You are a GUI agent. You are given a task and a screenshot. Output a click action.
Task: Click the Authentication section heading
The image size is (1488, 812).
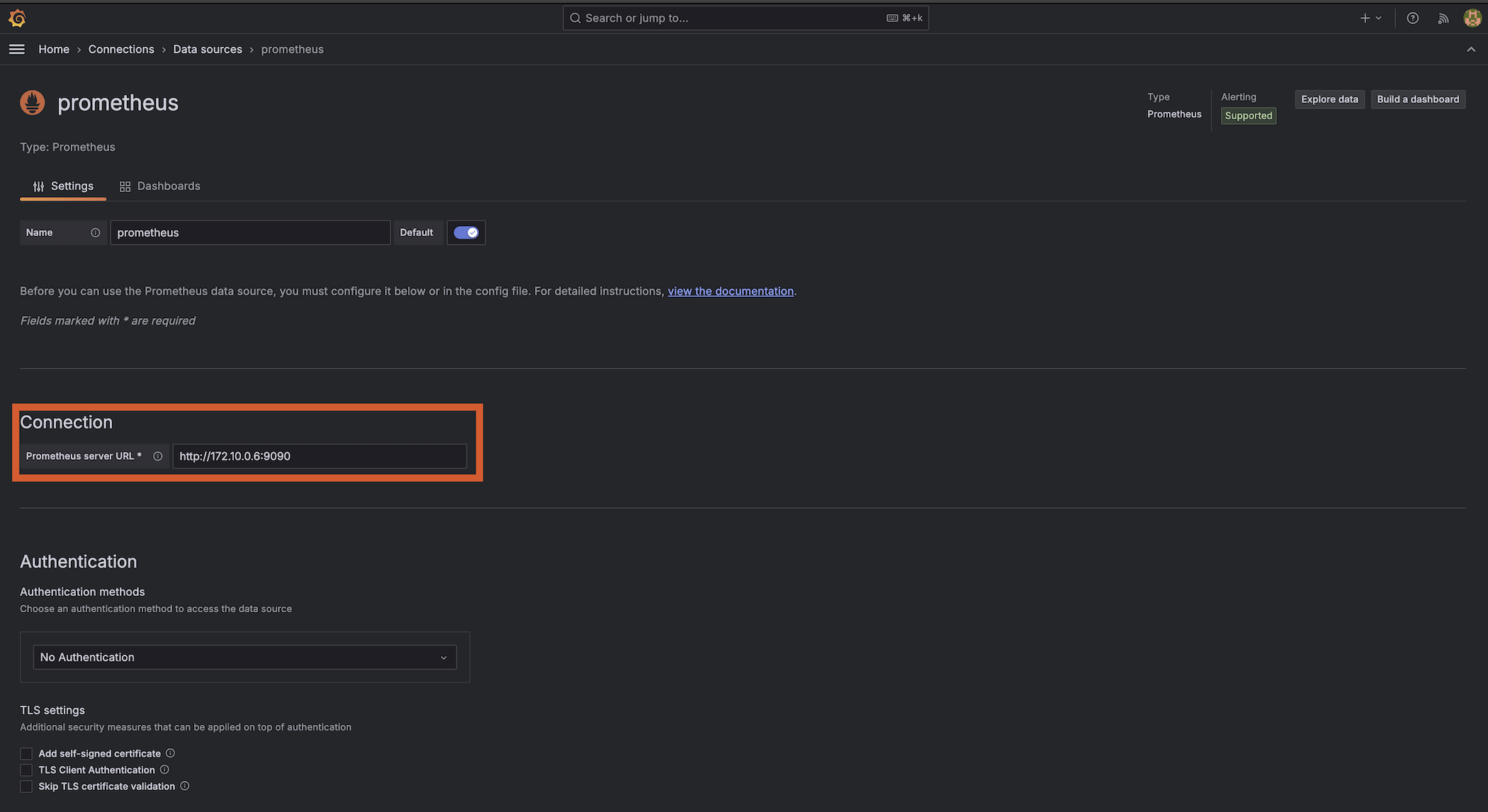click(x=79, y=562)
